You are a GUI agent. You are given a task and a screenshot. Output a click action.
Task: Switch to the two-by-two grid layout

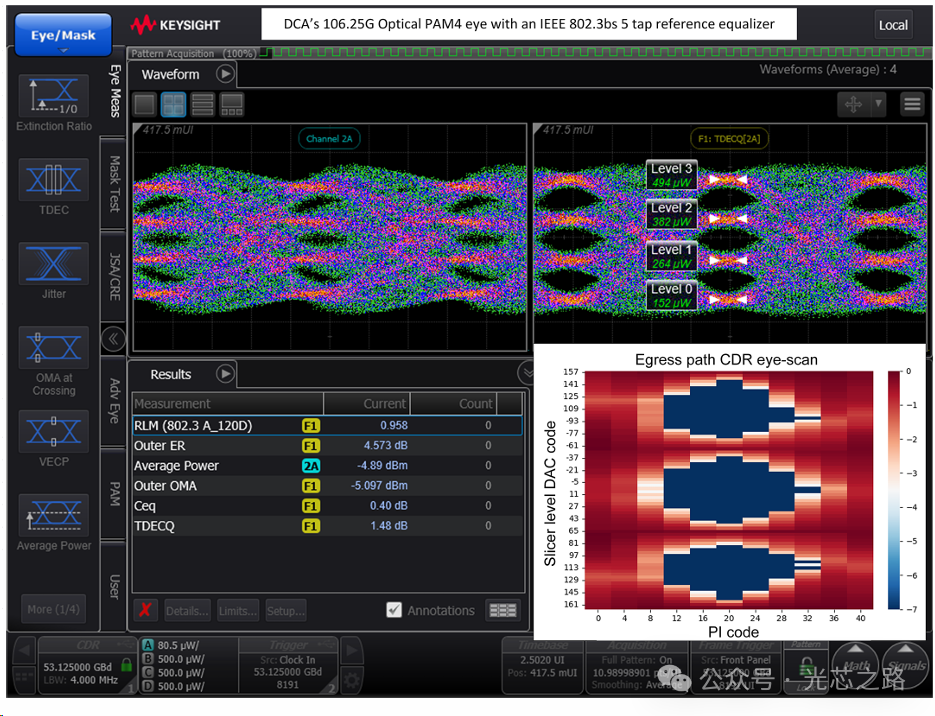[x=174, y=104]
